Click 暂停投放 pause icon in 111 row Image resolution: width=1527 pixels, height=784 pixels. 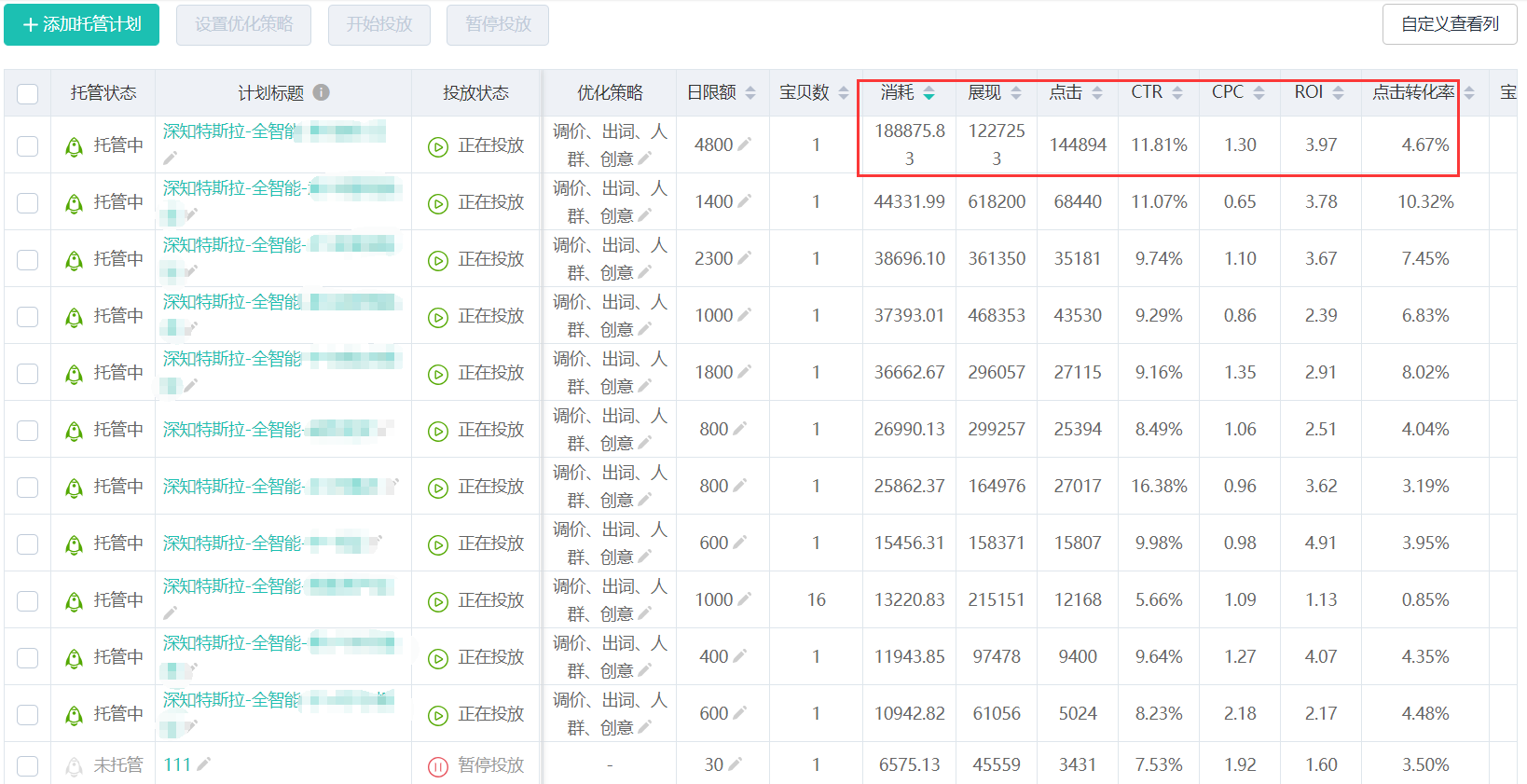pyautogui.click(x=438, y=766)
